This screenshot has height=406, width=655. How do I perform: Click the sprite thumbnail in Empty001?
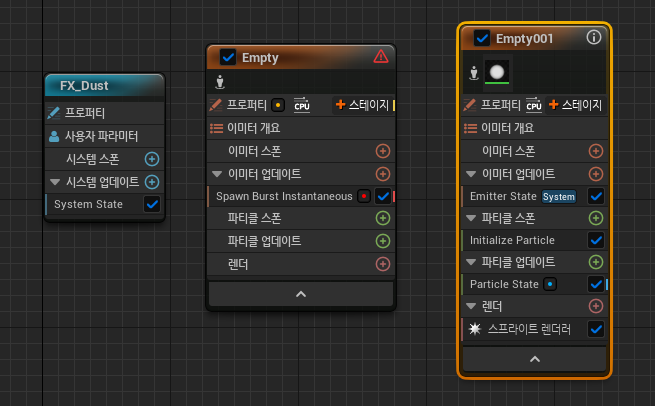pyautogui.click(x=497, y=72)
